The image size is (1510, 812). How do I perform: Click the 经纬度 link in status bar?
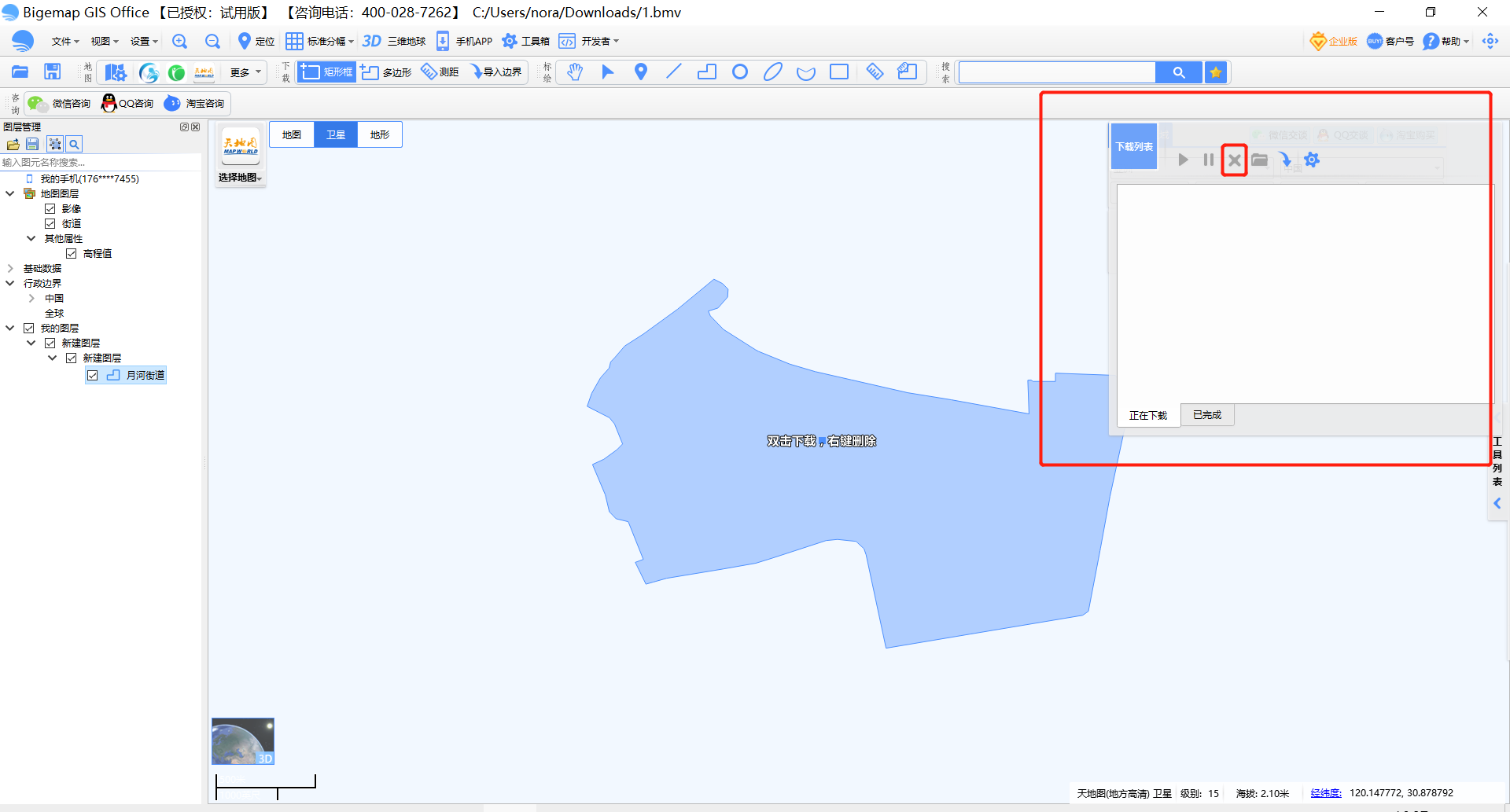click(x=1325, y=793)
